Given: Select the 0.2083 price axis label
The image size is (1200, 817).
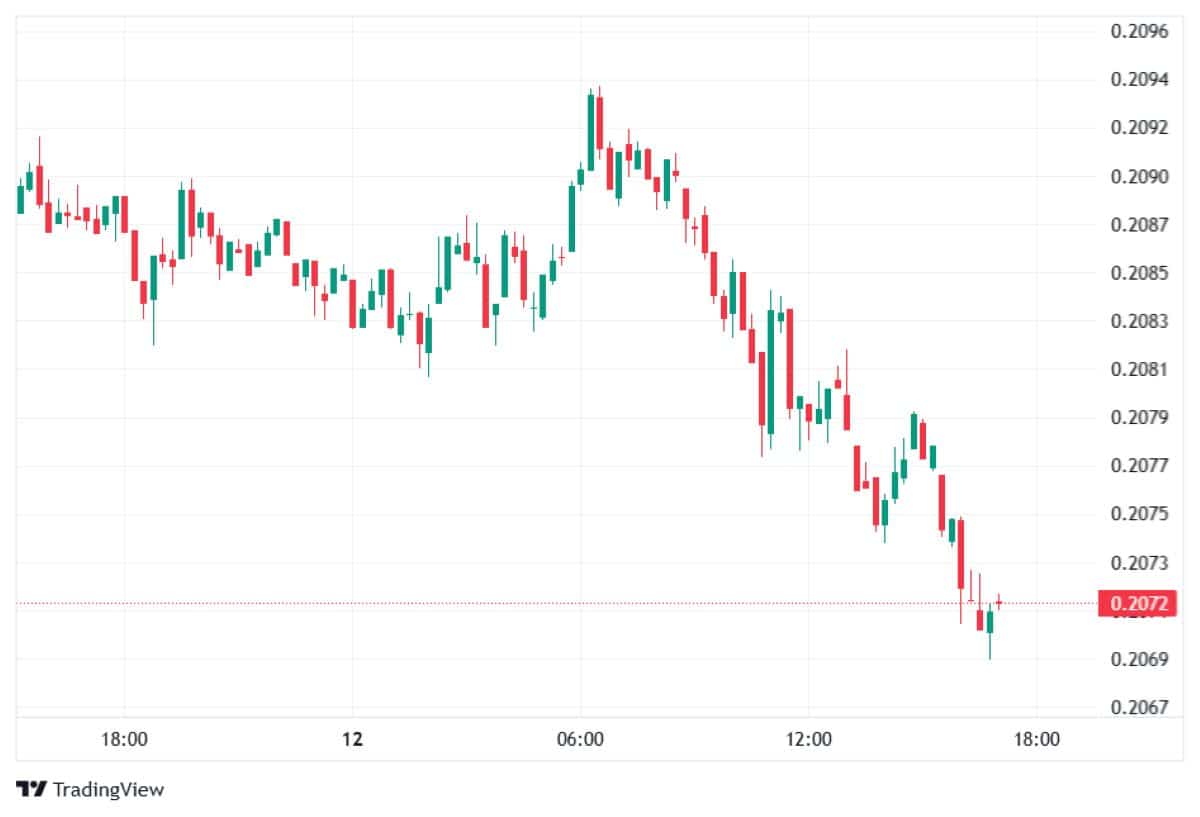Looking at the screenshot, I should [x=1139, y=321].
